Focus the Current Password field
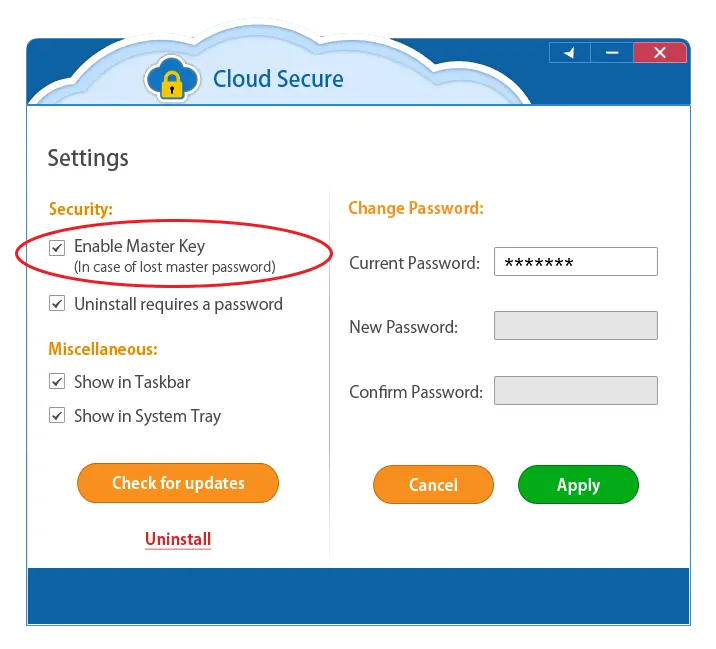 576,262
